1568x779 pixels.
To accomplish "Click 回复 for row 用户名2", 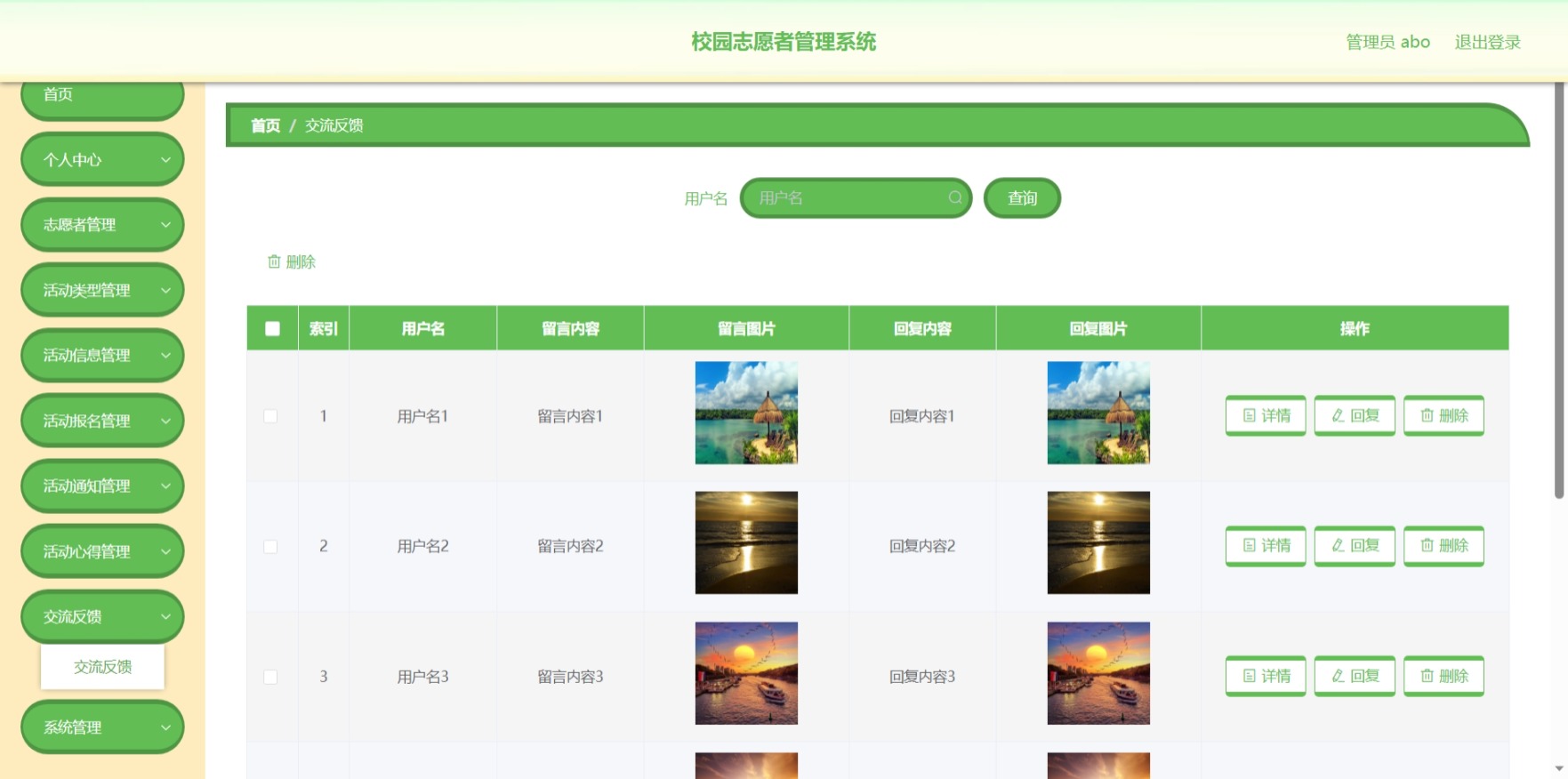I will (x=1355, y=546).
